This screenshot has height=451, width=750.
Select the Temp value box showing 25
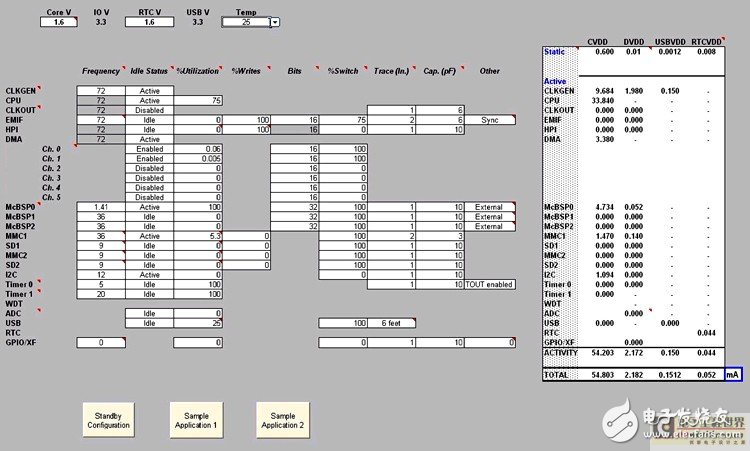point(241,21)
